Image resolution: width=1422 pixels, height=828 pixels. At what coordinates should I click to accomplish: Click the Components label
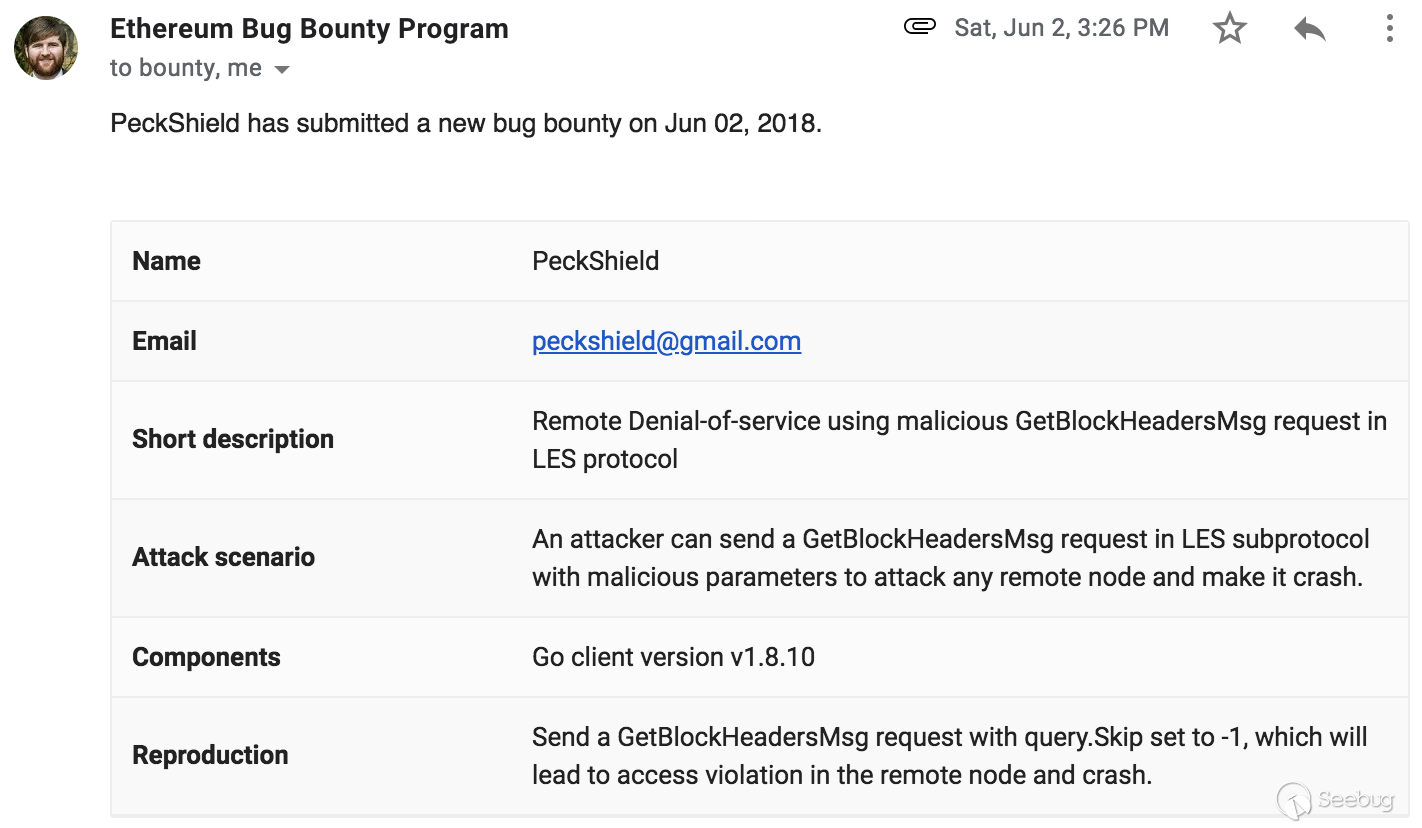[x=206, y=657]
